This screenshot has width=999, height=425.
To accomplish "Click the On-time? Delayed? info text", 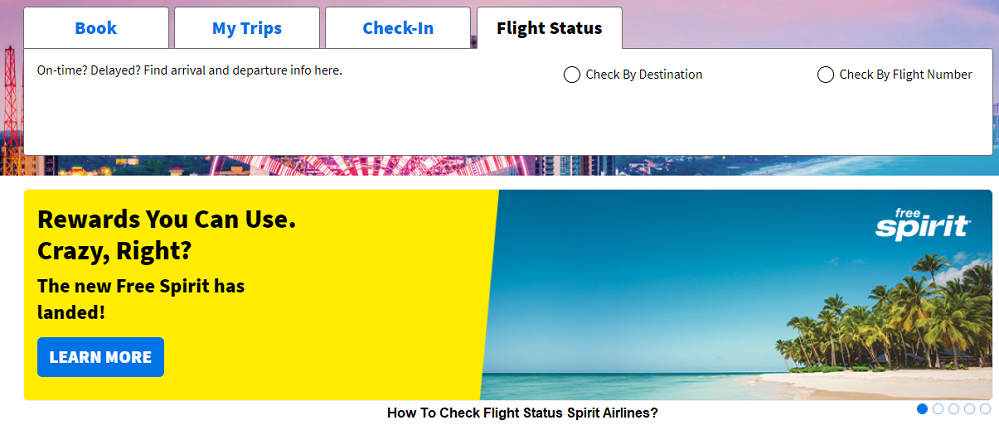I will pos(190,71).
